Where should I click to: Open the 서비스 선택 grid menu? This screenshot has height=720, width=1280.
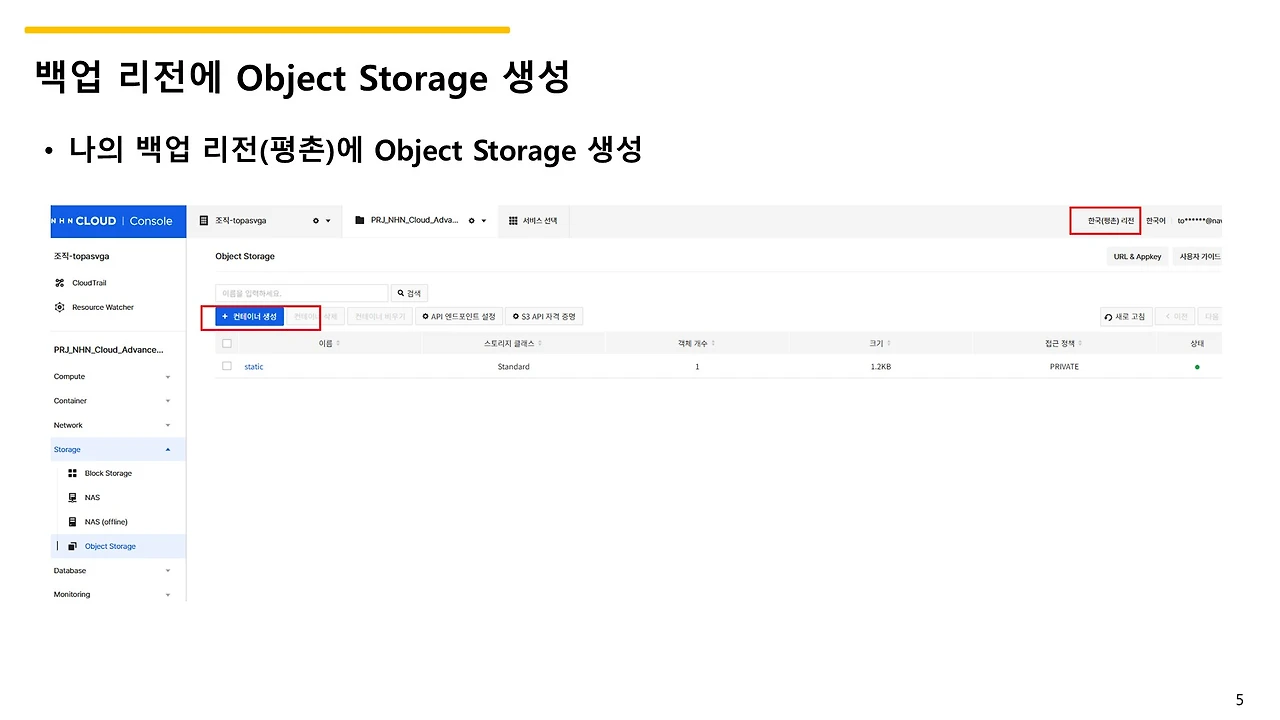pos(533,221)
